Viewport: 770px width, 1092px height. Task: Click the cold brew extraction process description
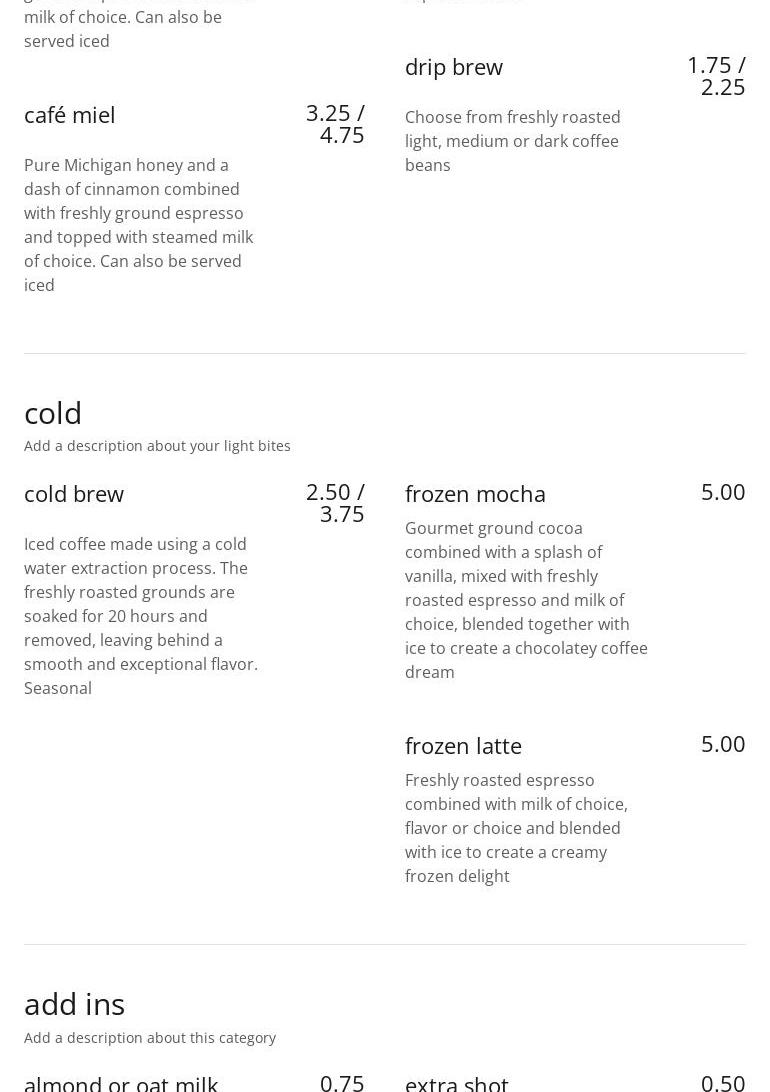(141, 616)
